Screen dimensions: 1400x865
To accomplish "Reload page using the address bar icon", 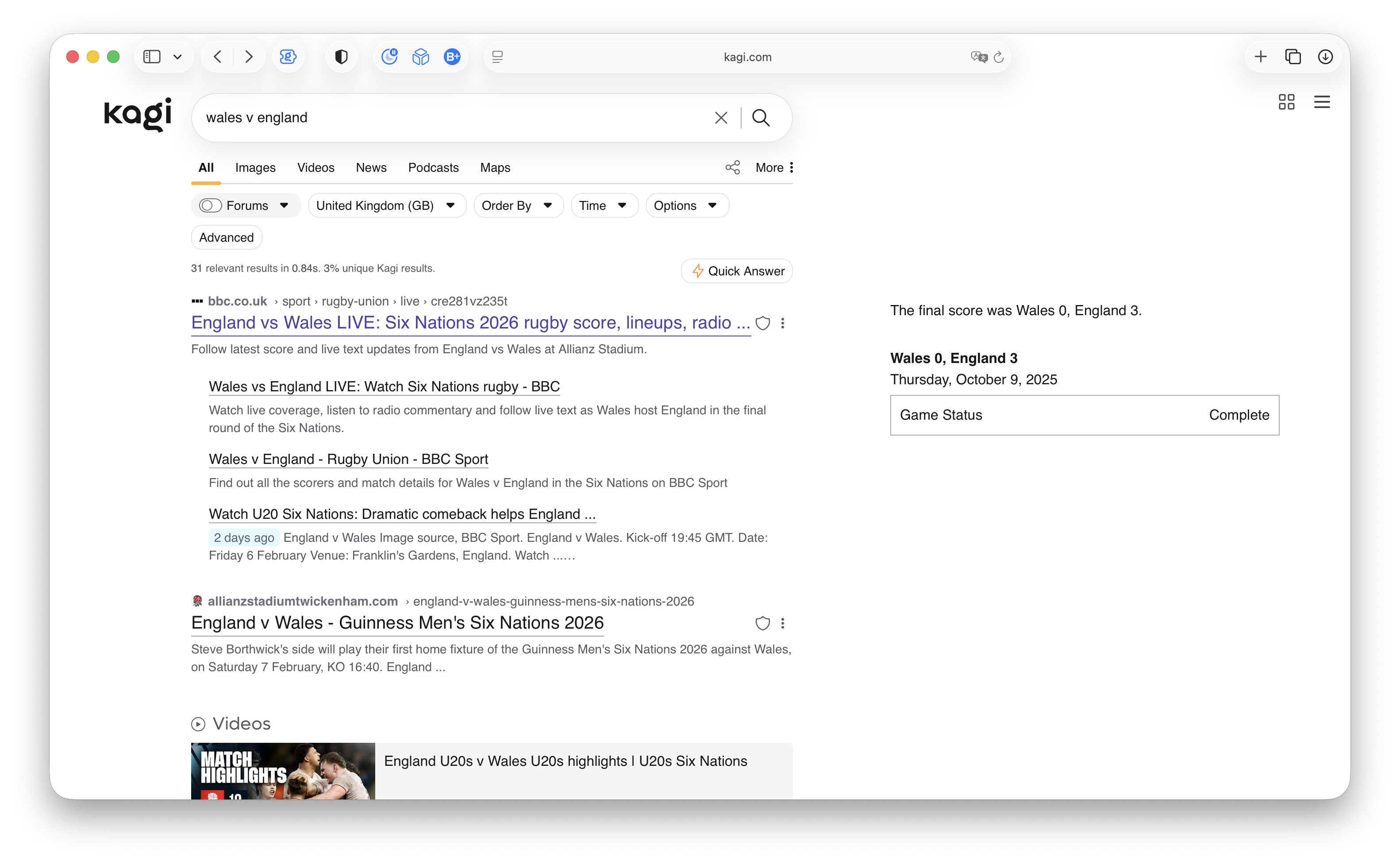I will 998,57.
